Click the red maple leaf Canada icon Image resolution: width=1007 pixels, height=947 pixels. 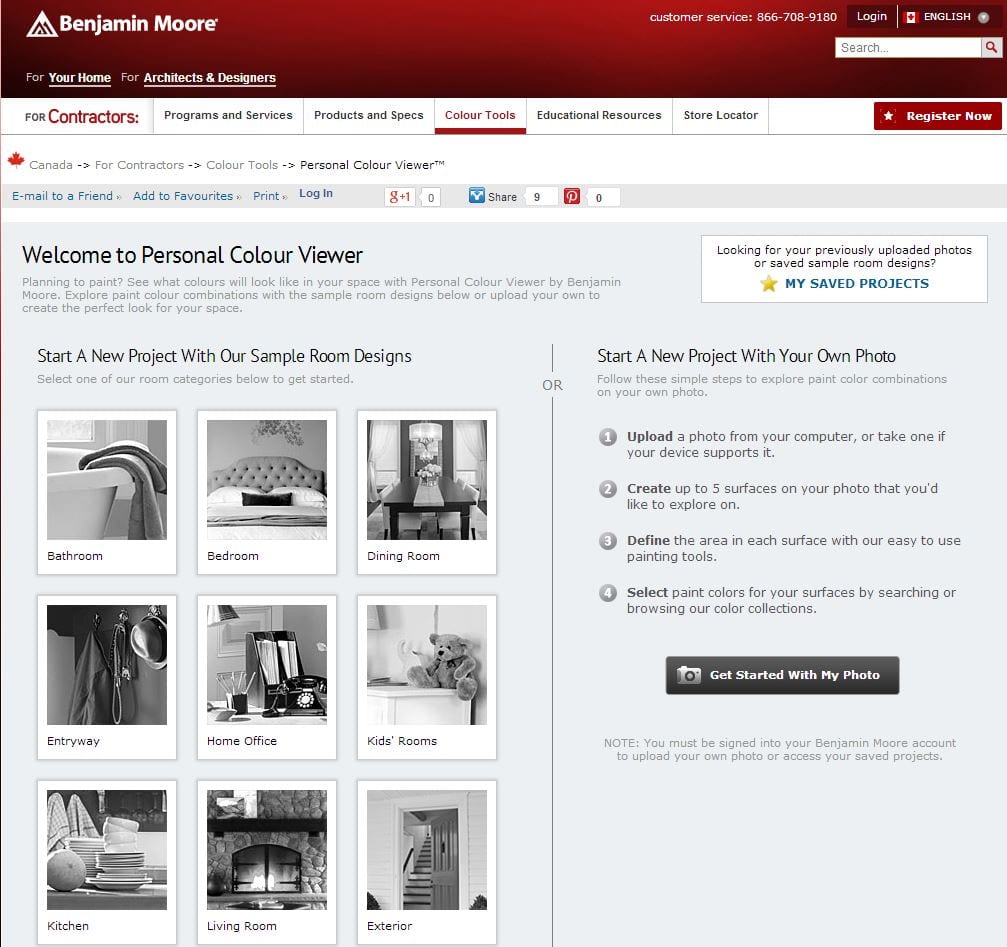click(x=15, y=161)
